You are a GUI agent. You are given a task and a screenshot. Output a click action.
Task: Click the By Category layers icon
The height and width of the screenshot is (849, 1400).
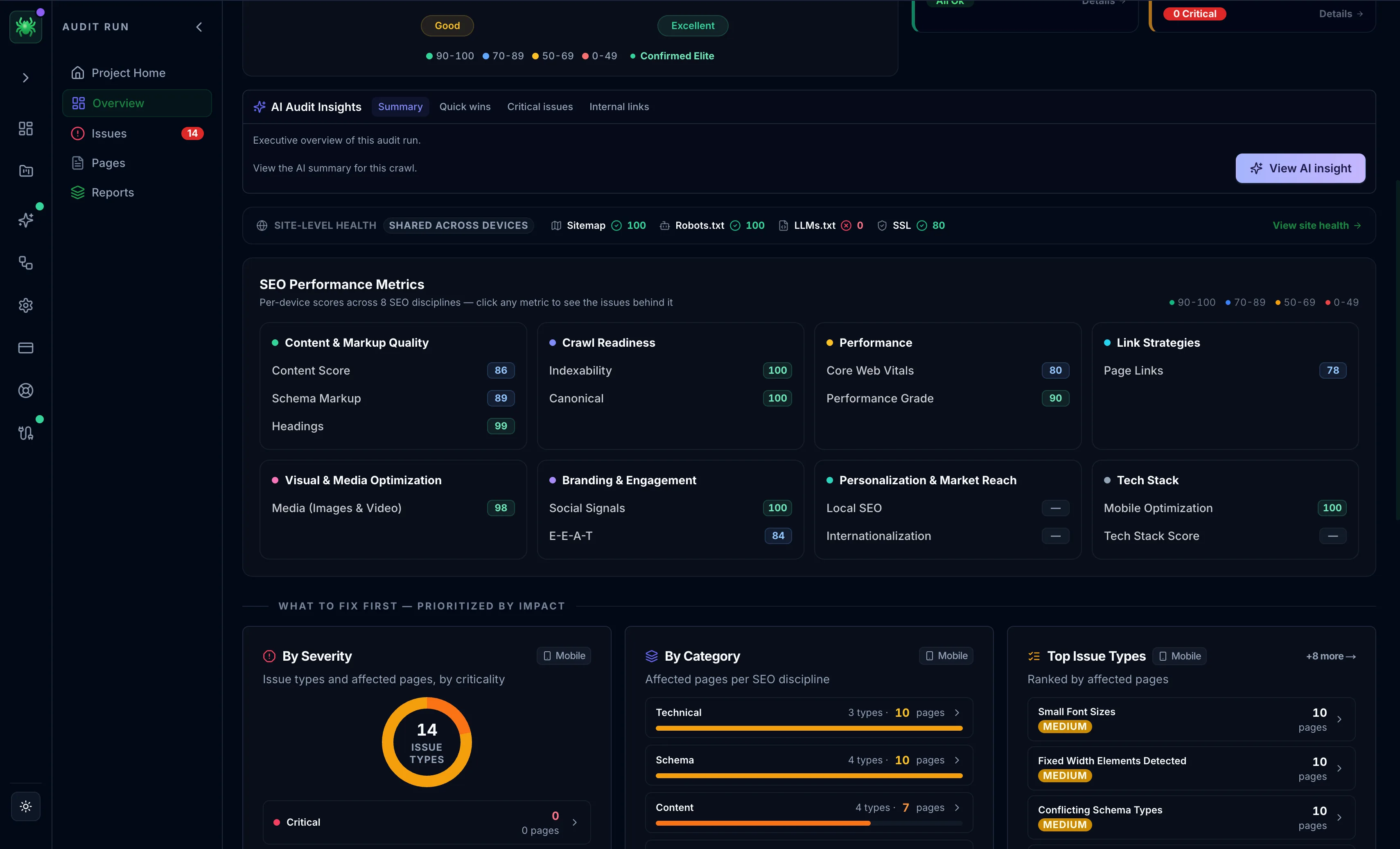tap(652, 656)
